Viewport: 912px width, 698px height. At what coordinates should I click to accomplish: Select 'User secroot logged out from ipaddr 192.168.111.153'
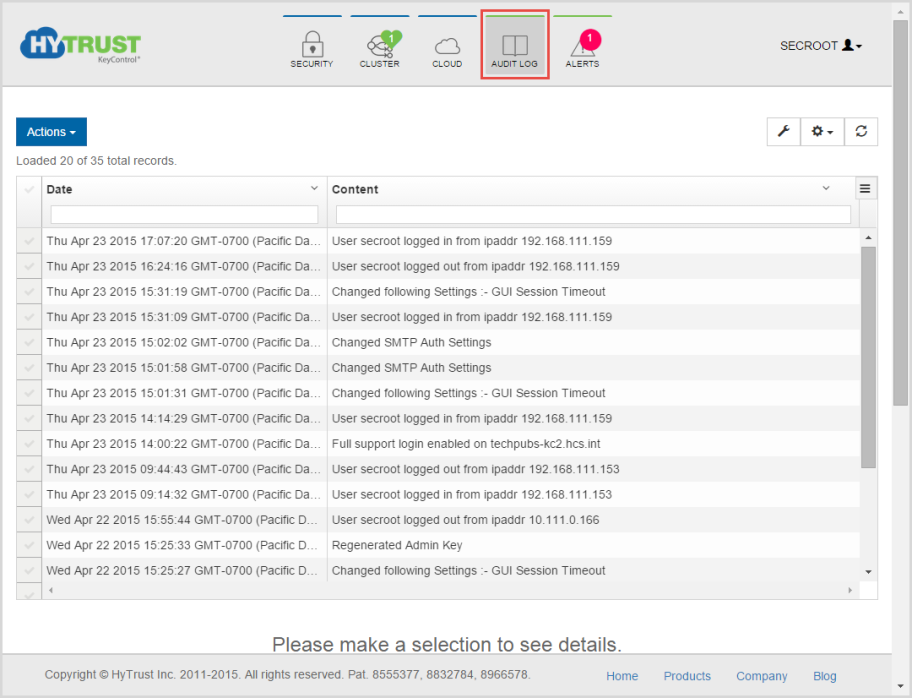475,469
